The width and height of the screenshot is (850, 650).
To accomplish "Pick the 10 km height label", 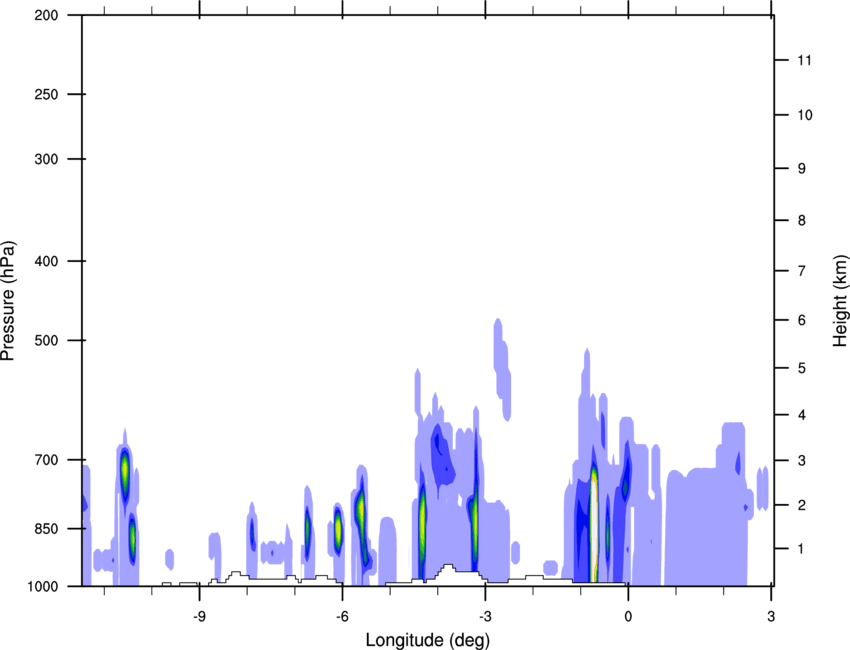I will point(805,115).
